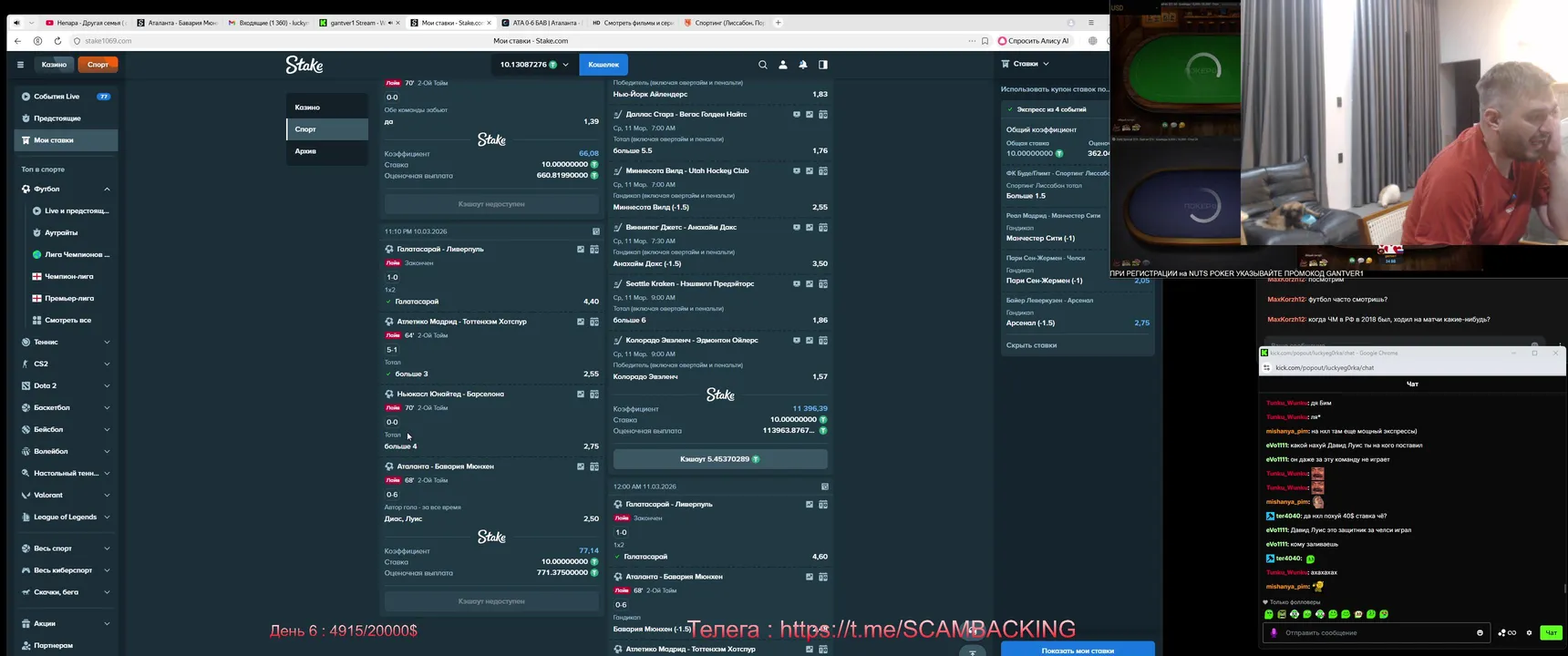This screenshot has width=1568, height=656.
Task: Open Премьер-лига in sidebar
Action: click(x=71, y=299)
